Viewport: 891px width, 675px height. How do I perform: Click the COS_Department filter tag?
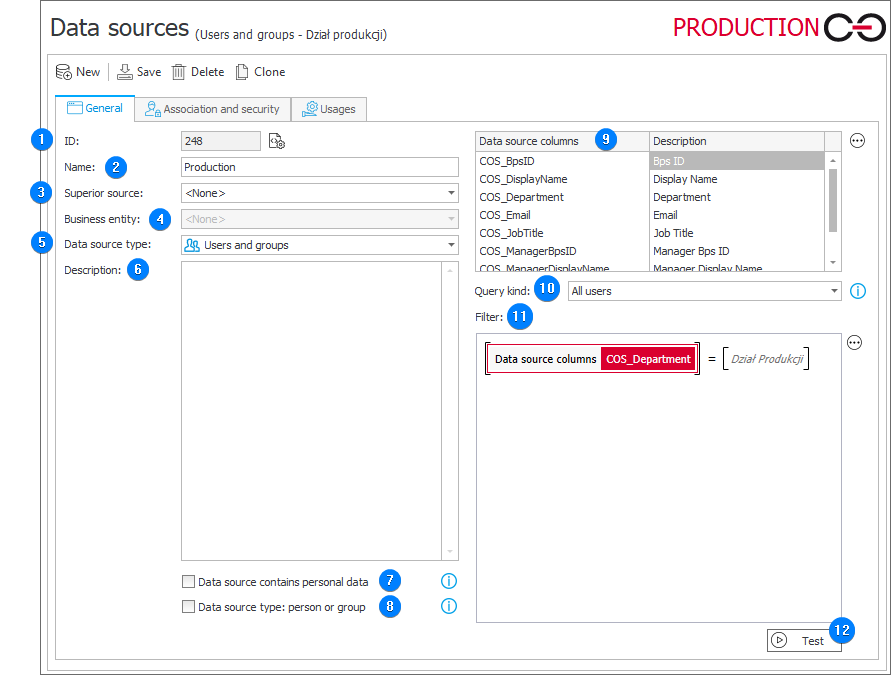tap(648, 359)
